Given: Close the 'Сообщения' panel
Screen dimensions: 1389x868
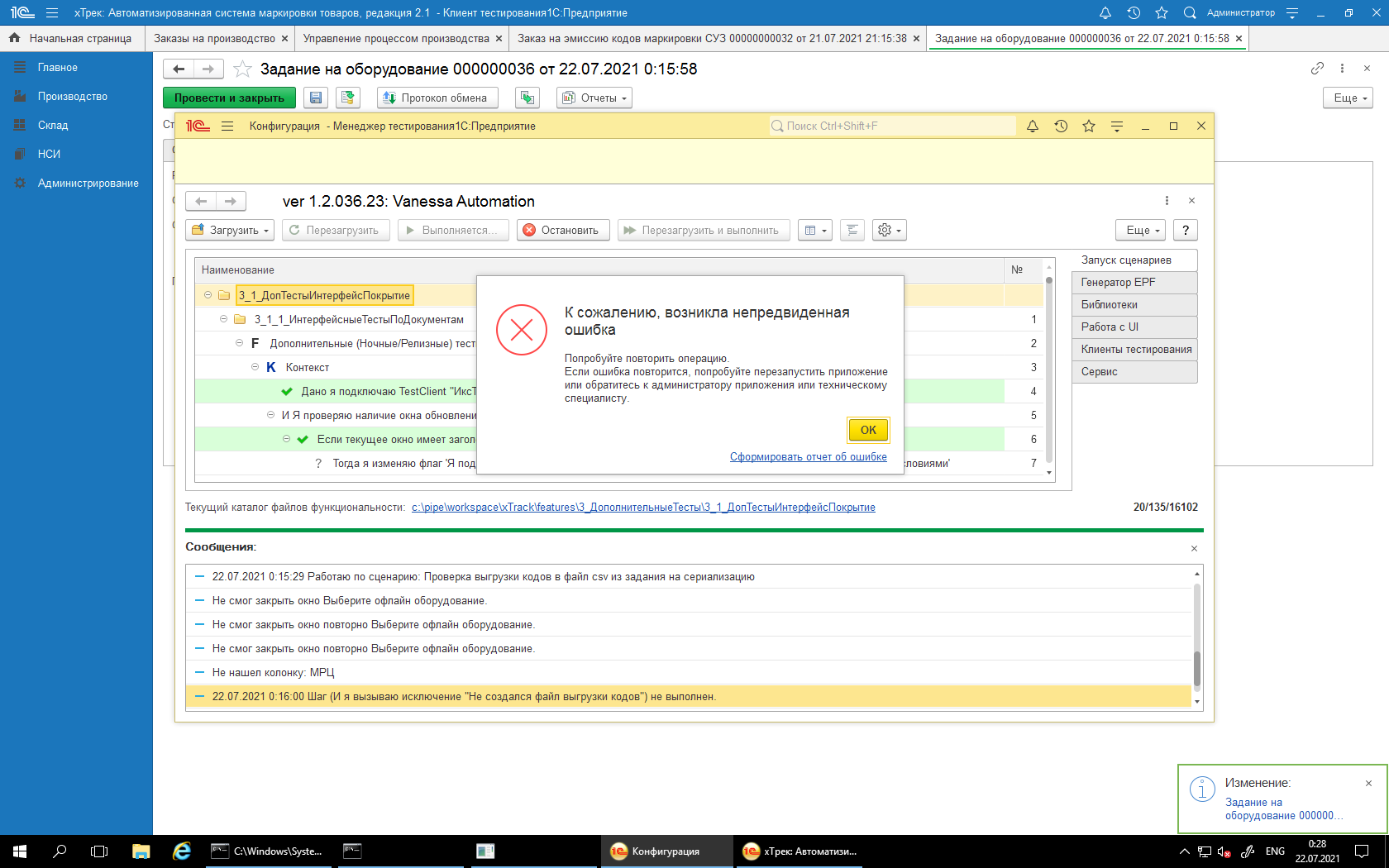Looking at the screenshot, I should tap(1194, 549).
